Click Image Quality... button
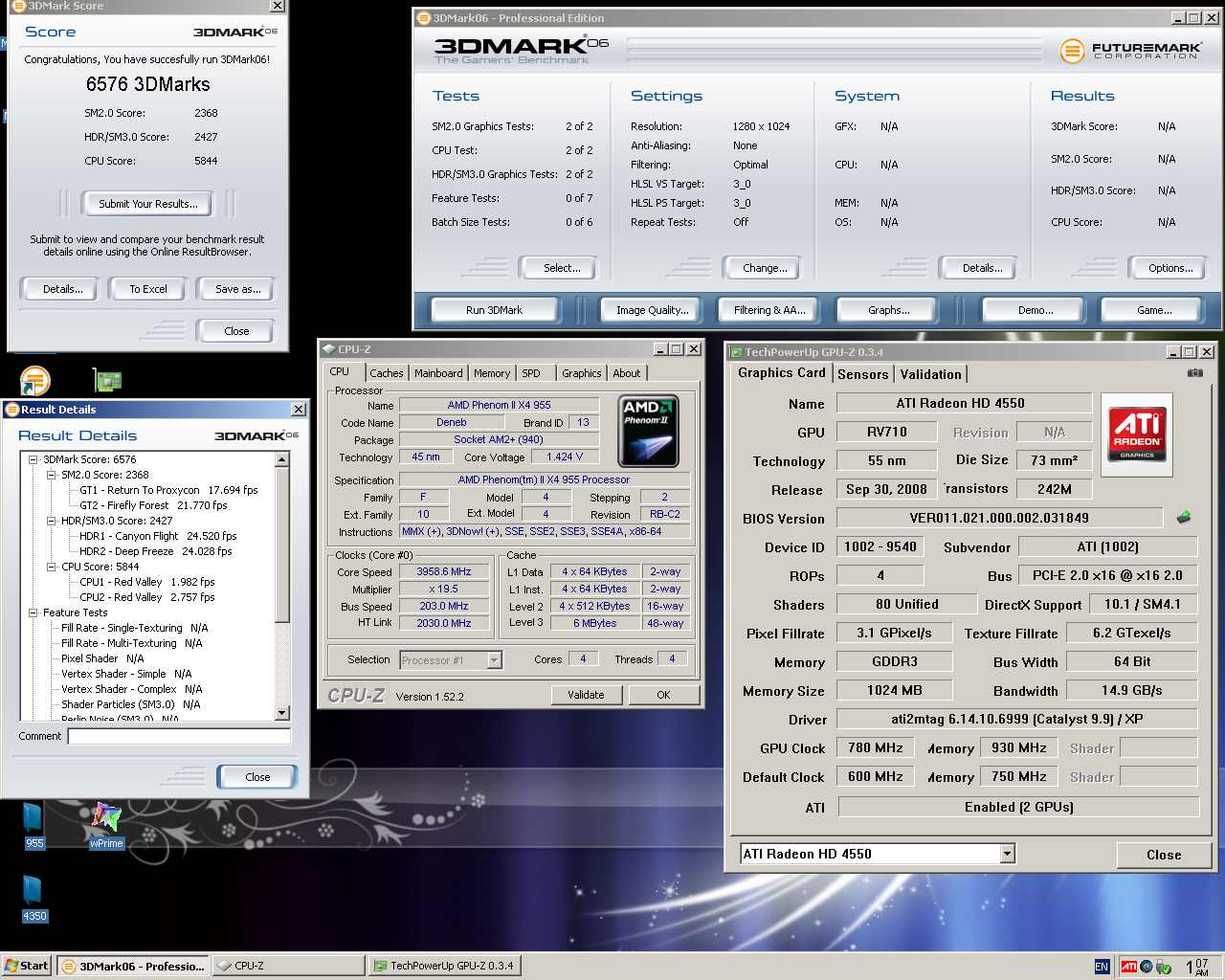The width and height of the screenshot is (1225, 980). [x=652, y=310]
